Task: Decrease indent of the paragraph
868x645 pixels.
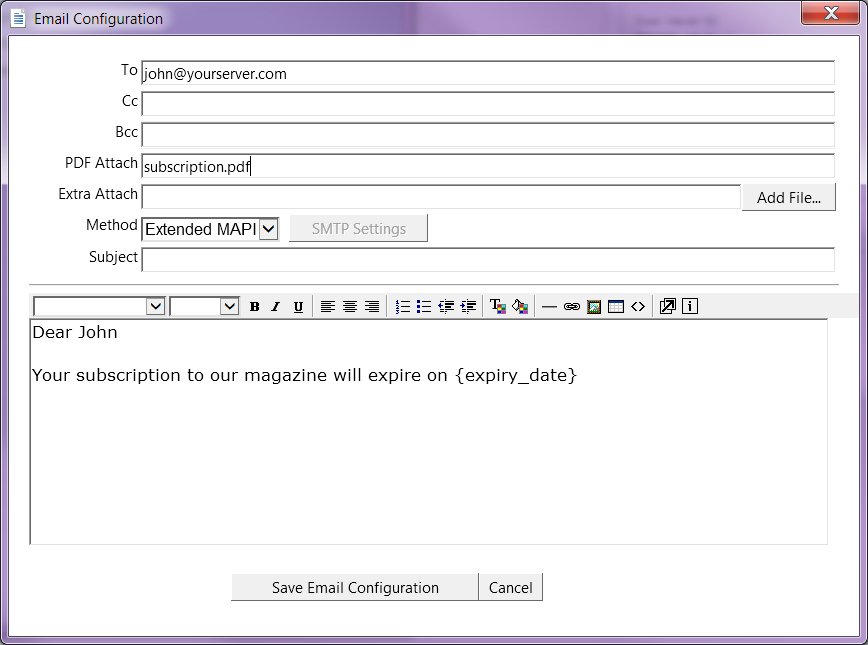Action: point(446,307)
